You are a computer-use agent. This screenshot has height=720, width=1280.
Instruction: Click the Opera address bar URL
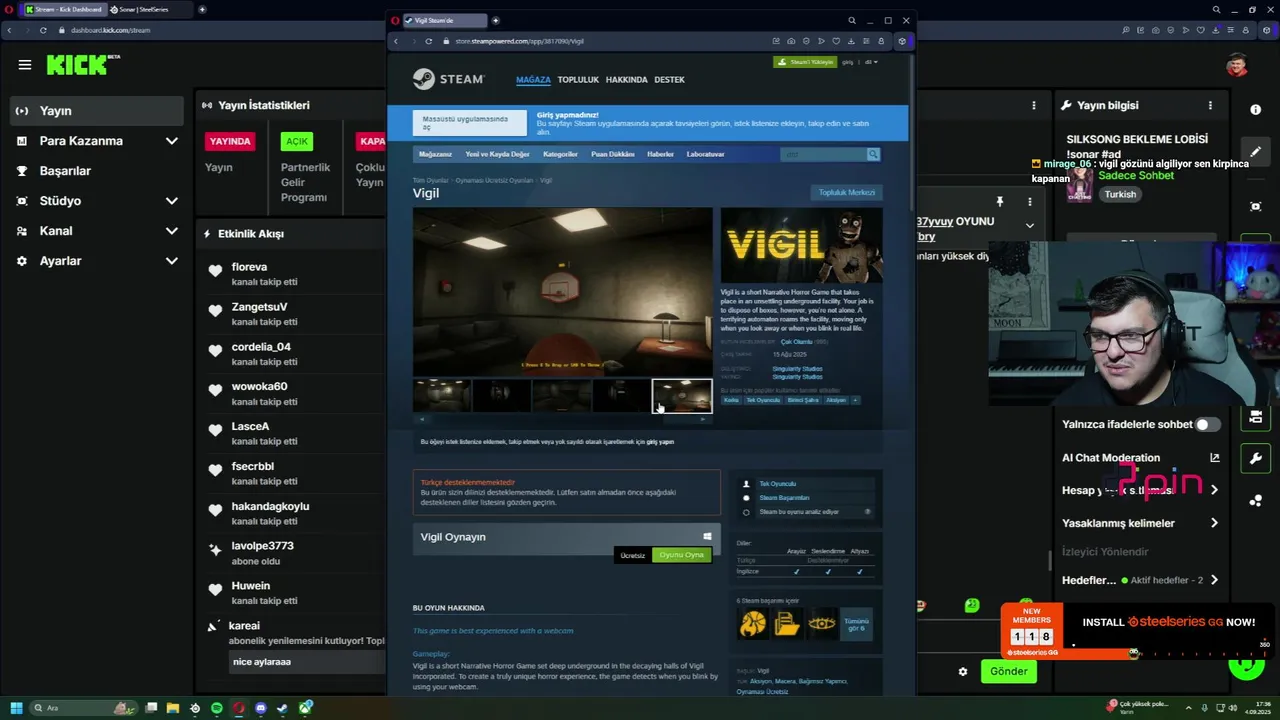pyautogui.click(x=520, y=41)
